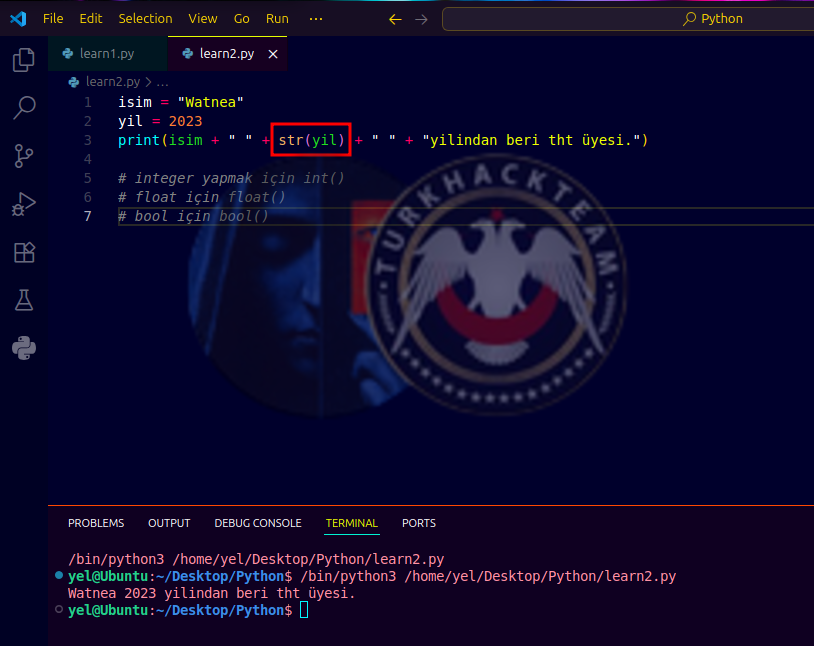Open the Go menu
Screen dimensions: 814x646
241,19
